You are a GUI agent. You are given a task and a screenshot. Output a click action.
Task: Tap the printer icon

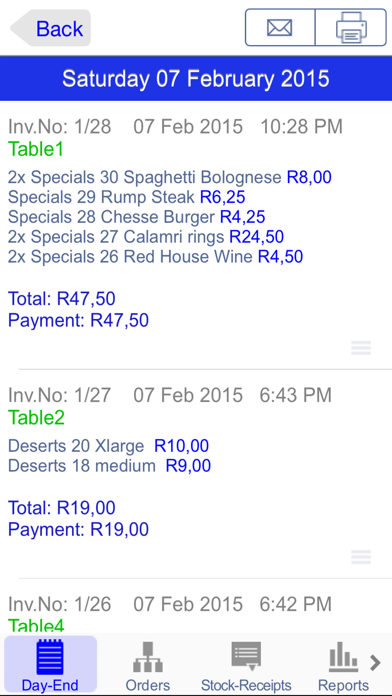[351, 28]
